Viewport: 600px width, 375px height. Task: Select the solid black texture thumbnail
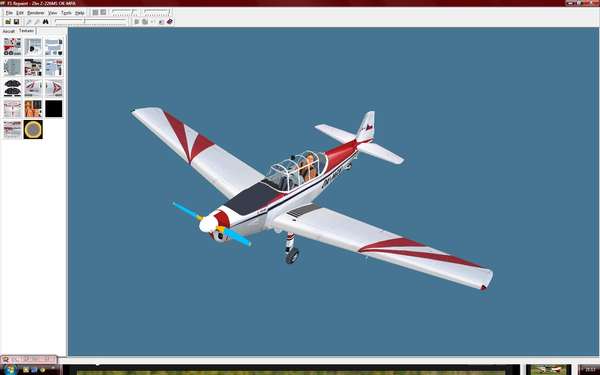(x=54, y=109)
